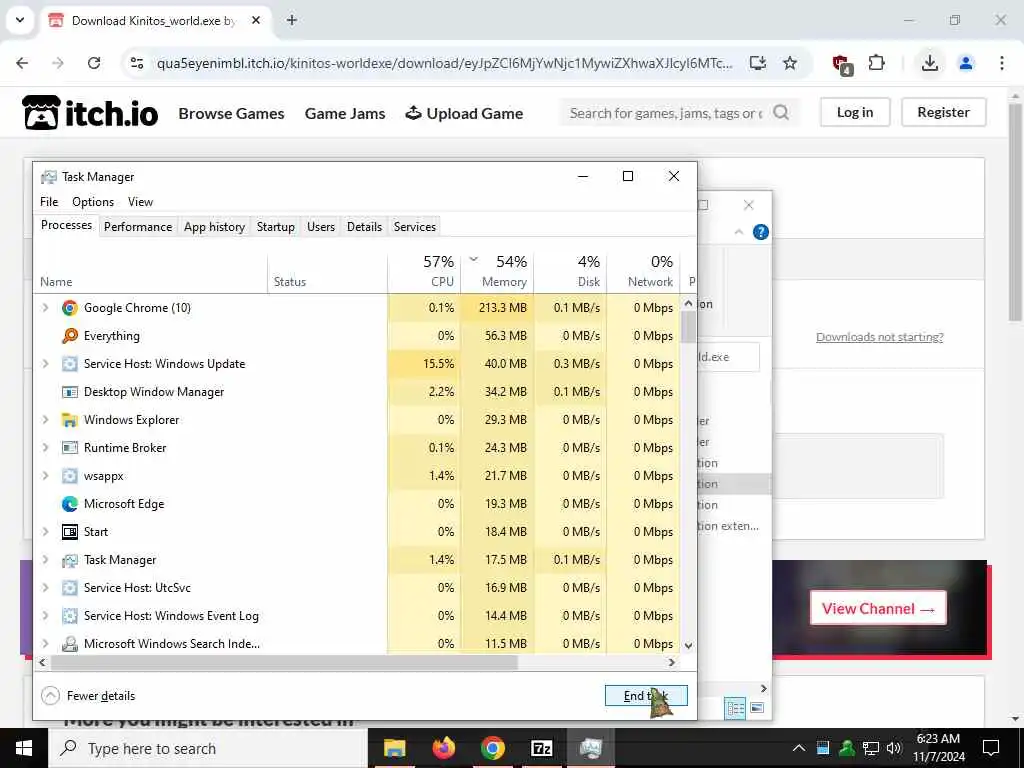
Task: Show hidden system tray icons
Action: (x=799, y=748)
